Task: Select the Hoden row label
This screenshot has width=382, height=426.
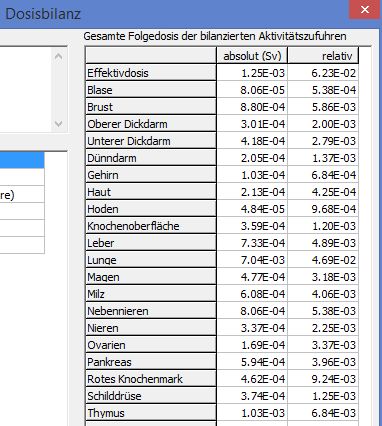Action: pyautogui.click(x=151, y=209)
